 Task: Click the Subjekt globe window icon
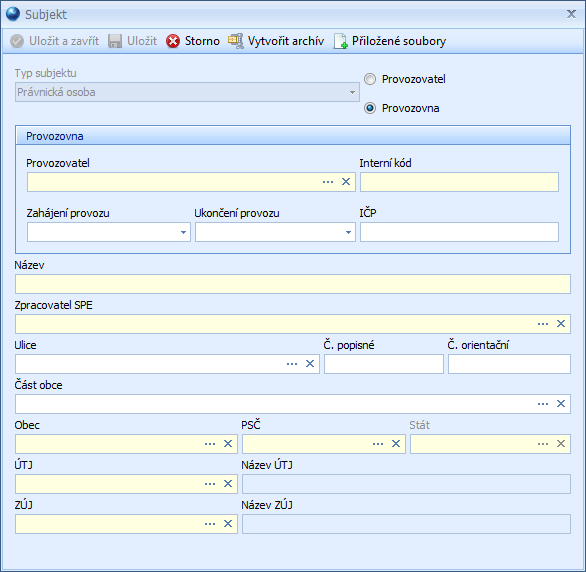tap(13, 14)
